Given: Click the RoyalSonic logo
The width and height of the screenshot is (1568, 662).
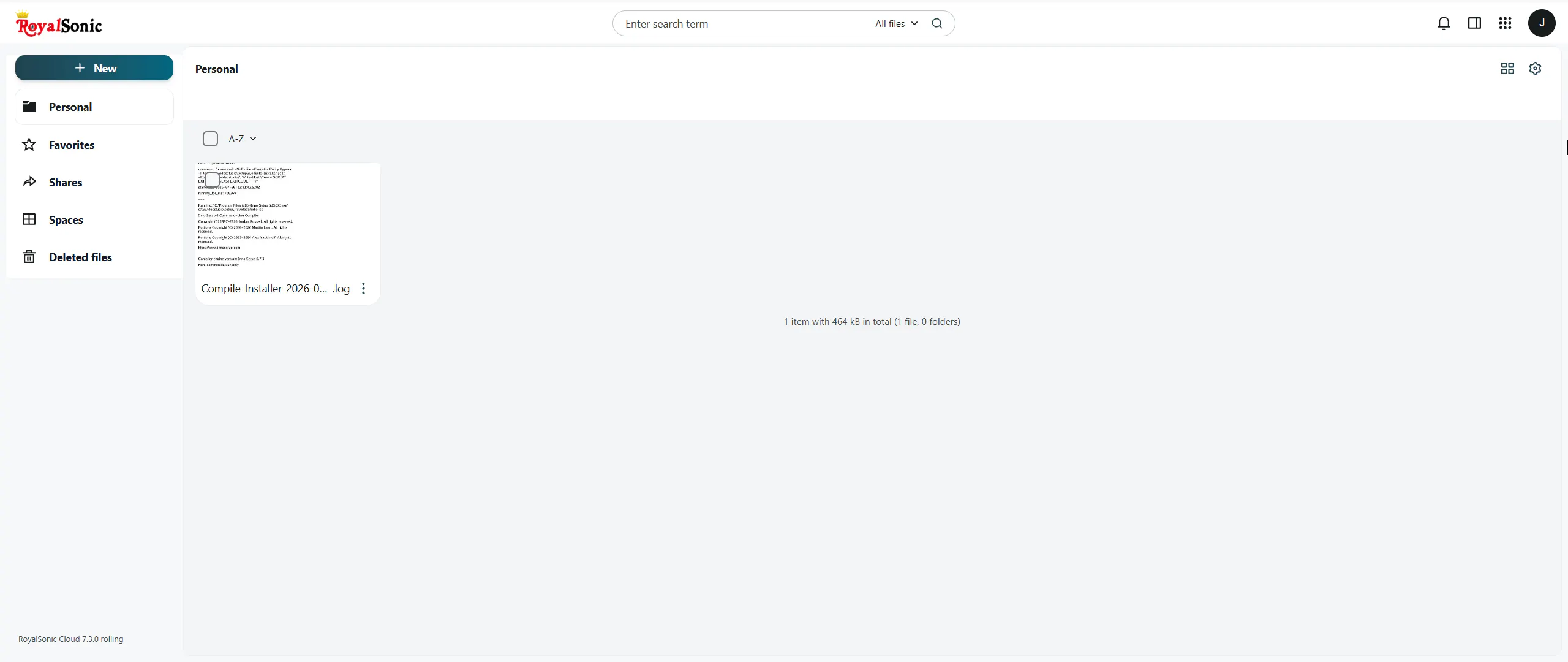Looking at the screenshot, I should point(59,24).
